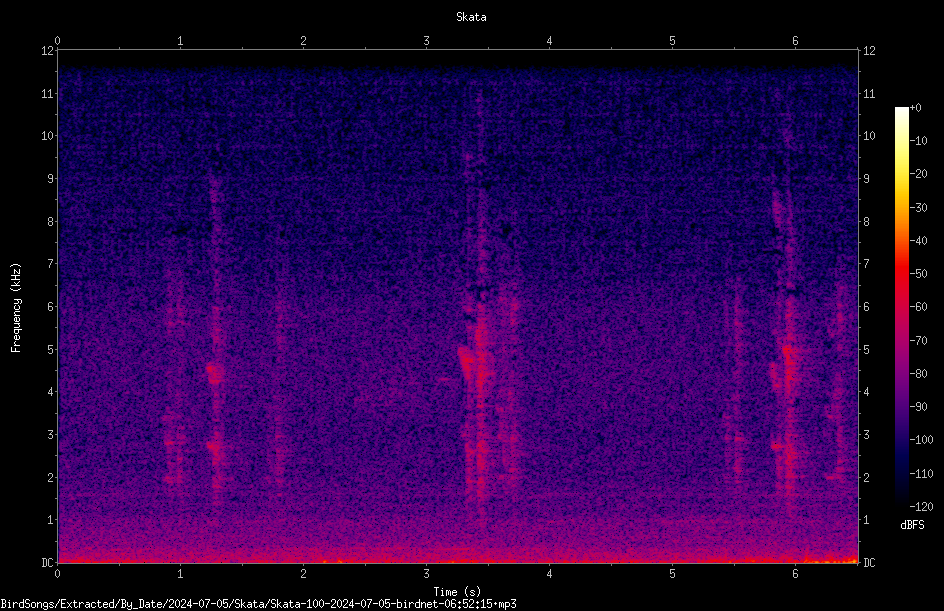Click the '-10' color scale label
The height and width of the screenshot is (611, 944).
click(x=918, y=141)
